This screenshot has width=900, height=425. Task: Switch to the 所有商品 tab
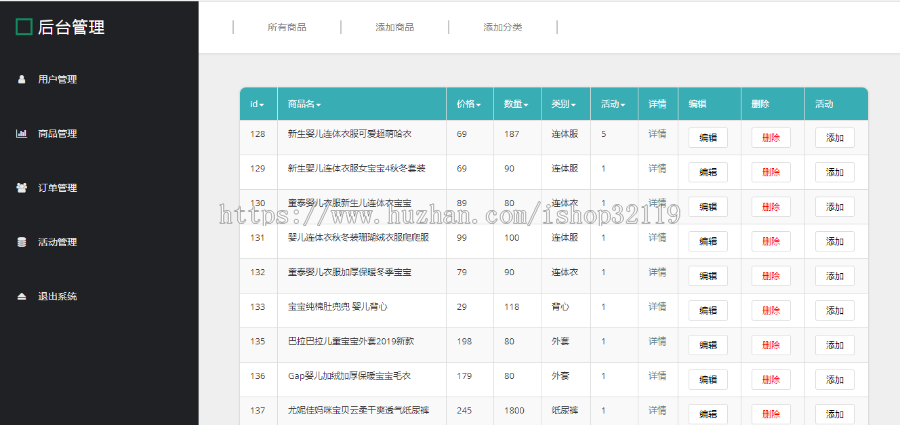pyautogui.click(x=287, y=27)
